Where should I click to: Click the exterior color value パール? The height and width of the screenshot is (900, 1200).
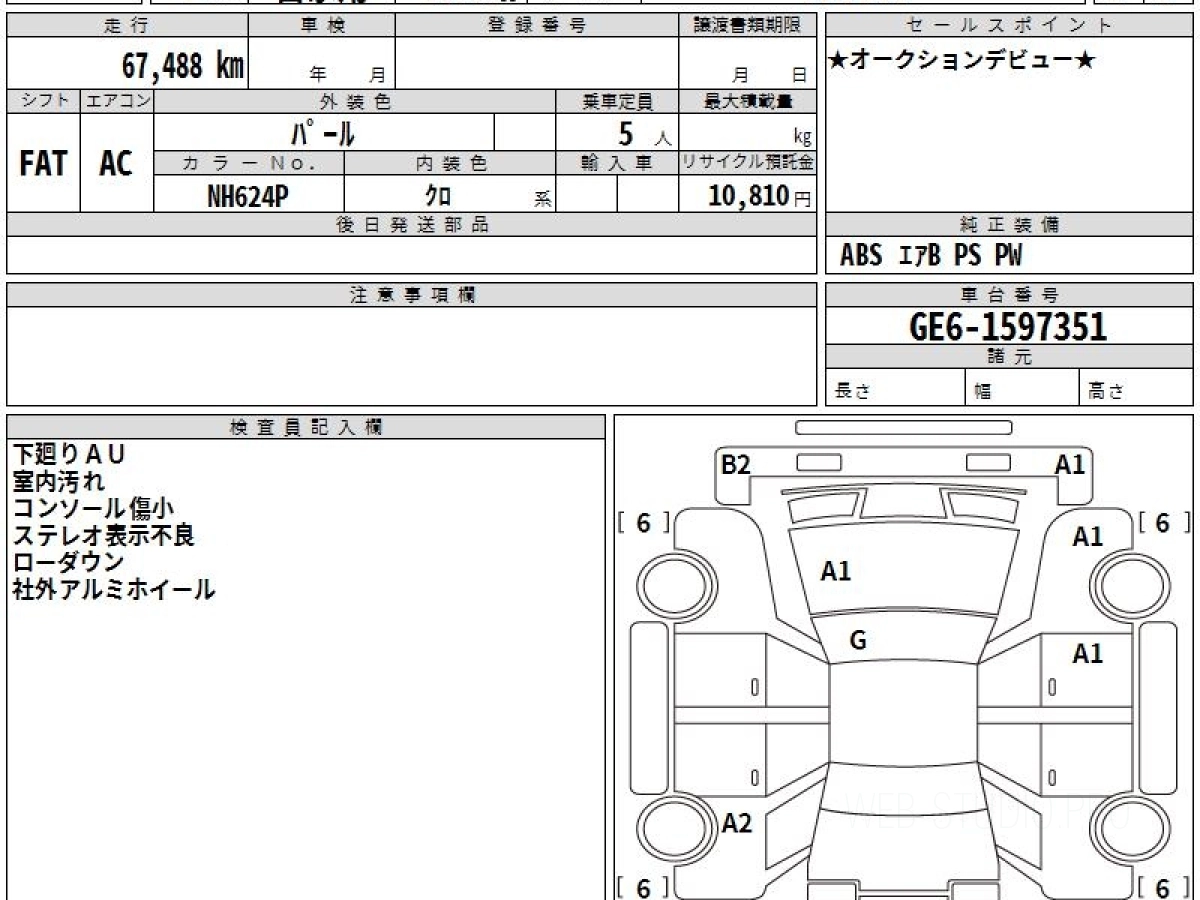pyautogui.click(x=323, y=132)
